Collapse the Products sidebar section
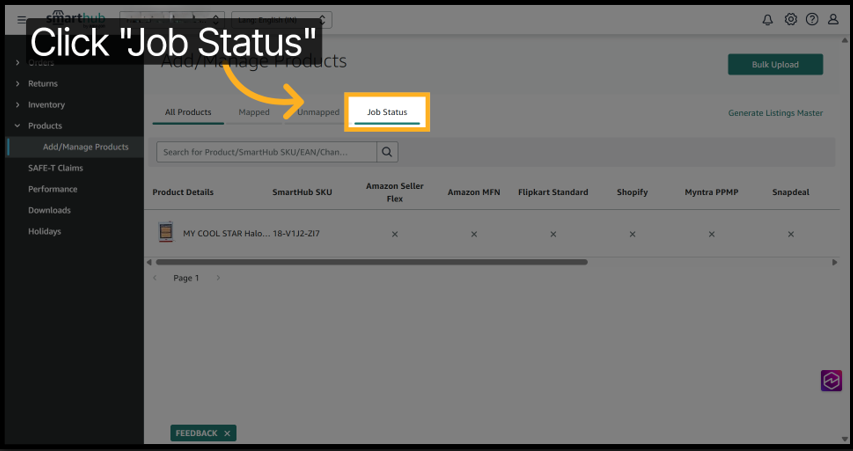 point(44,126)
